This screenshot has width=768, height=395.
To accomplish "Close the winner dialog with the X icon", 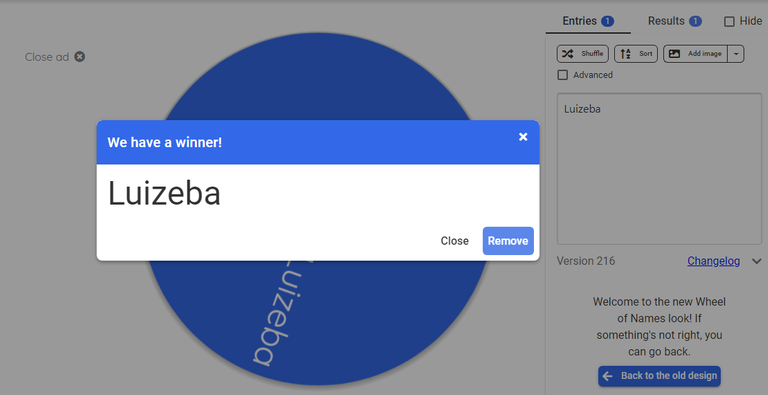I will point(523,137).
